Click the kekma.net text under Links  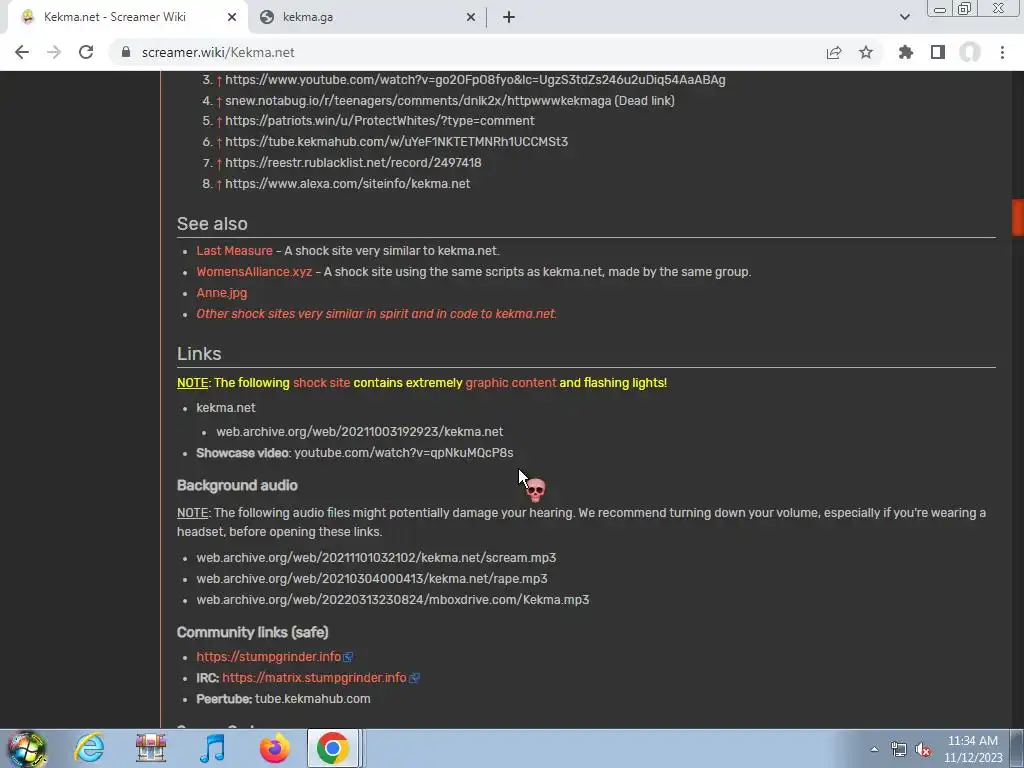[x=226, y=408]
